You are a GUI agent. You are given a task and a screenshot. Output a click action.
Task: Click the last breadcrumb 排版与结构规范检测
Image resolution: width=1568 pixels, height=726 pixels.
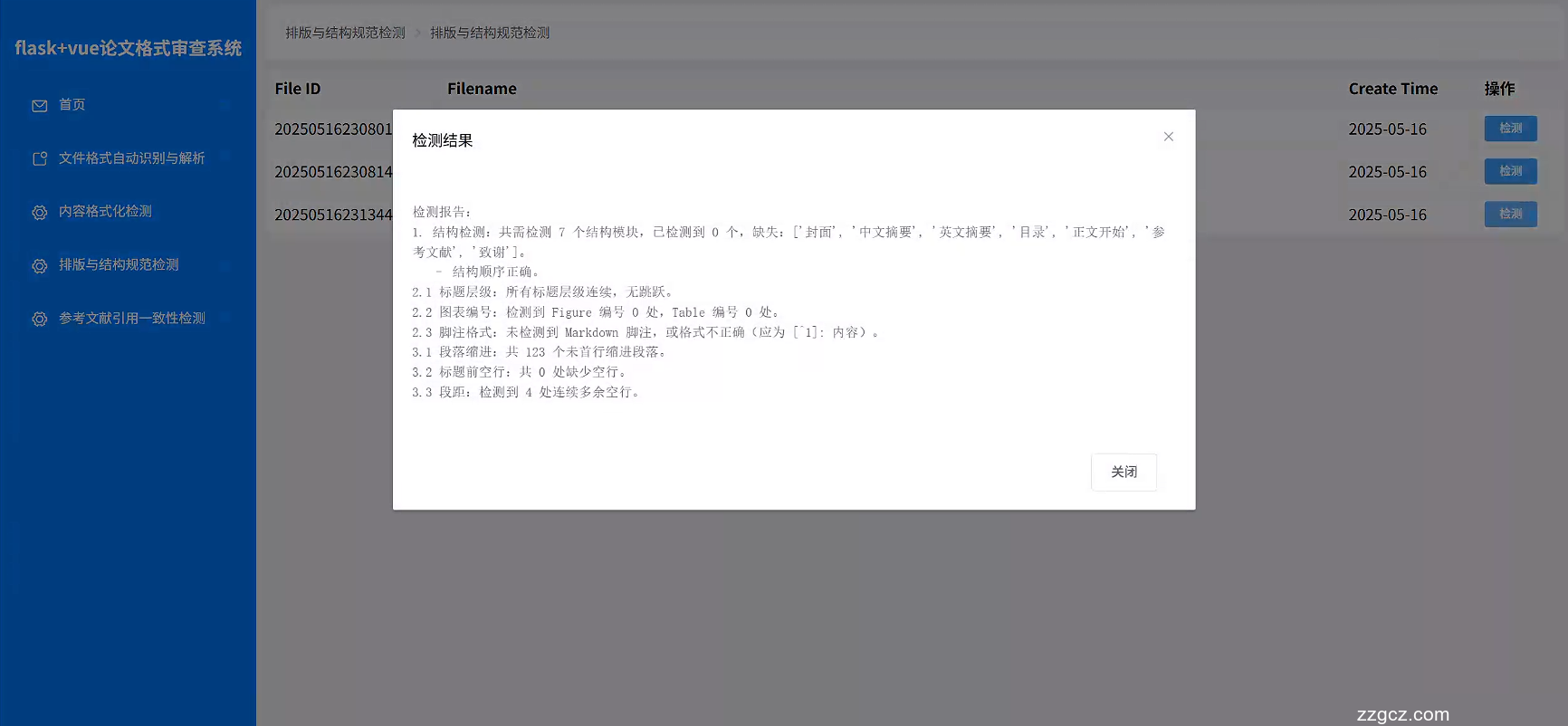tap(490, 33)
